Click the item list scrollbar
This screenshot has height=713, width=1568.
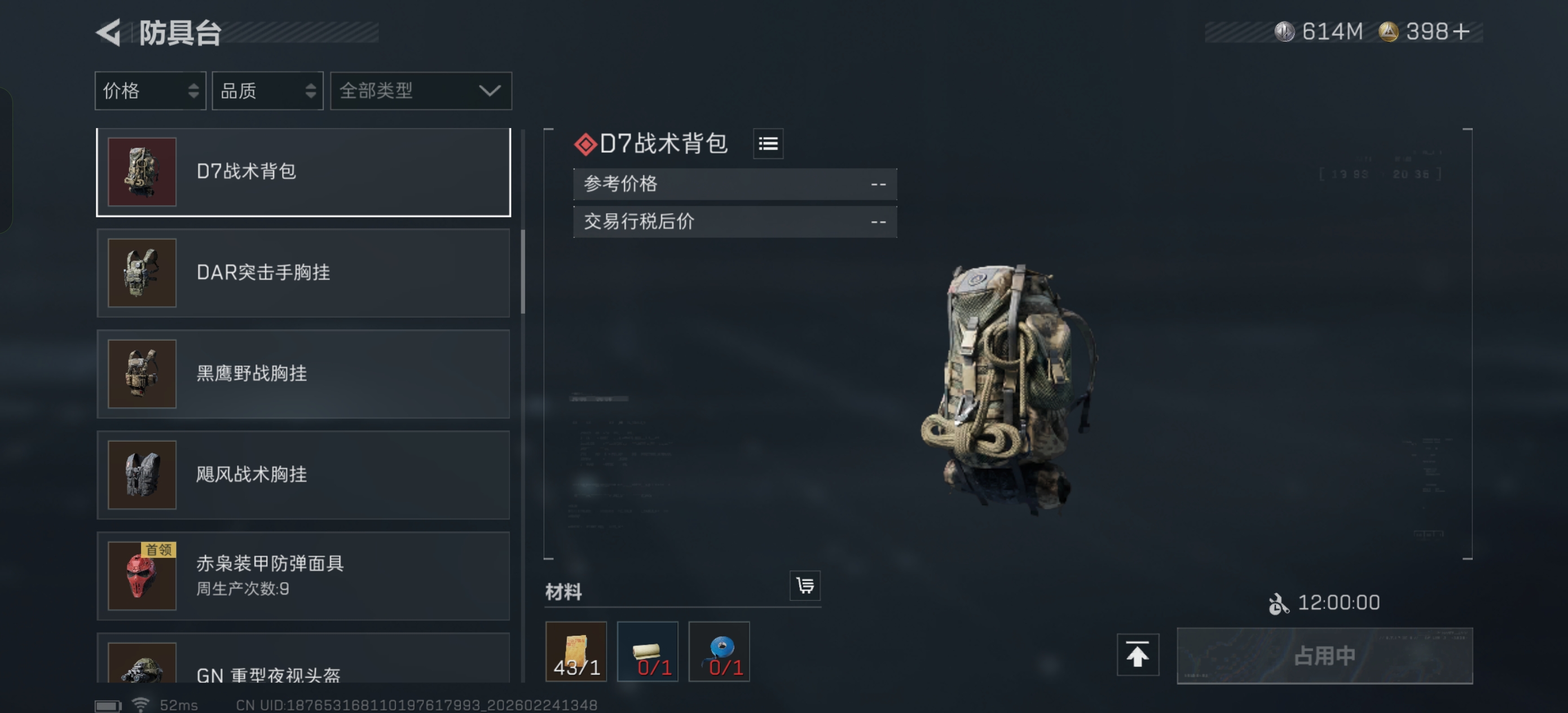pos(523,271)
